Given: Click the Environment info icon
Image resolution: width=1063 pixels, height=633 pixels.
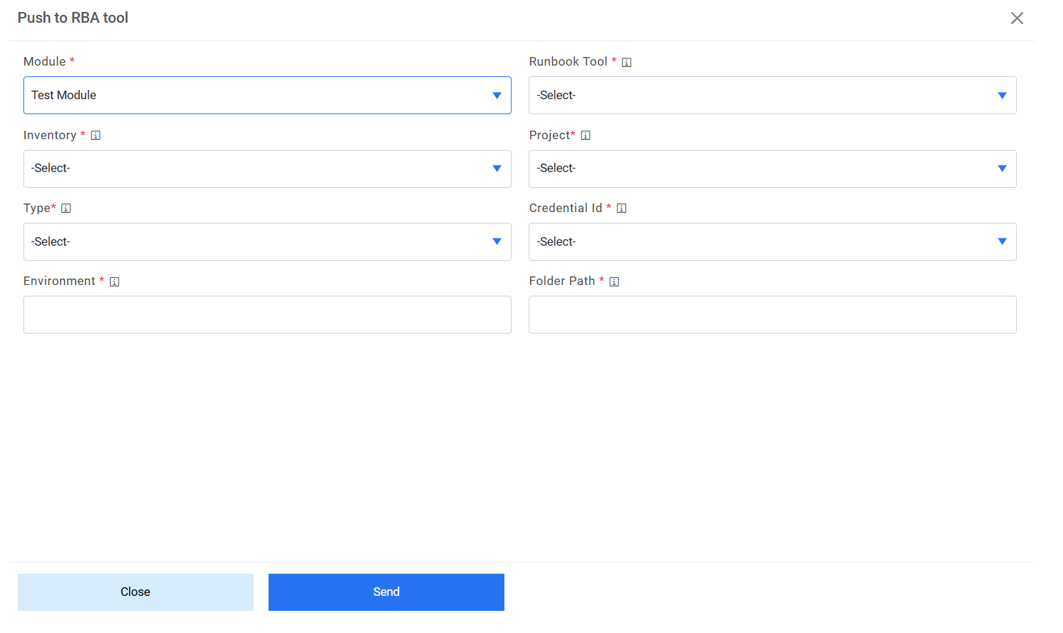Looking at the screenshot, I should 114,282.
